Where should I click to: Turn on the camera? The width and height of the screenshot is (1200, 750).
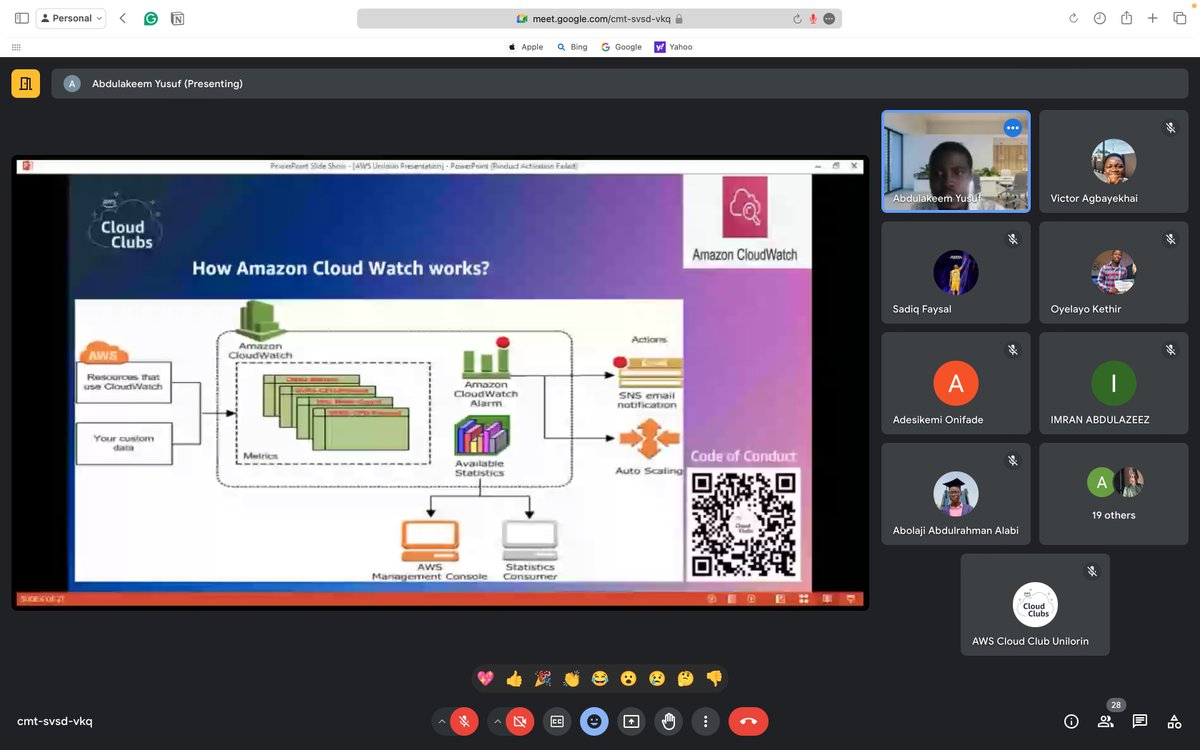pos(520,721)
